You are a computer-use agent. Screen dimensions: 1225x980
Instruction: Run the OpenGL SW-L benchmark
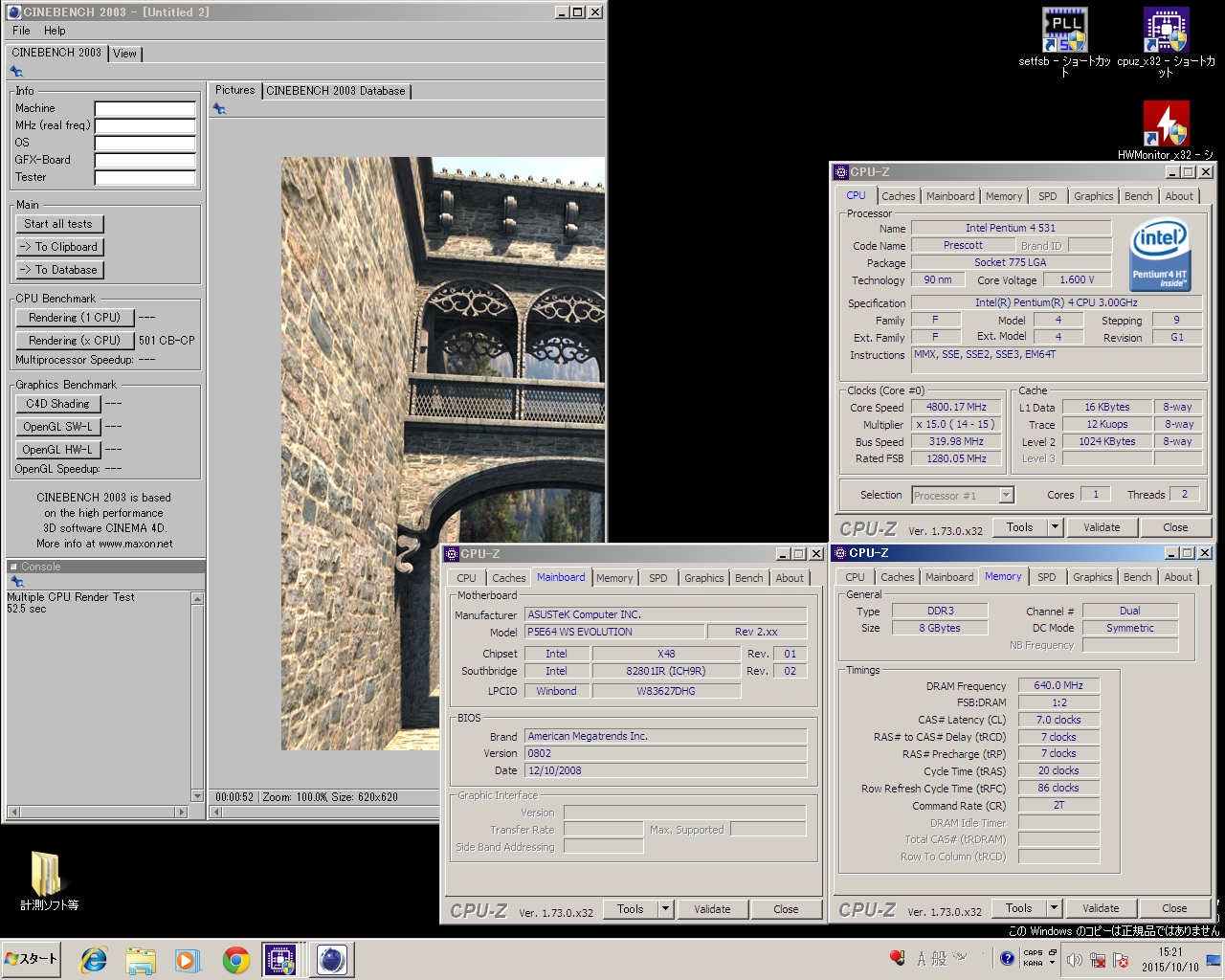[57, 427]
